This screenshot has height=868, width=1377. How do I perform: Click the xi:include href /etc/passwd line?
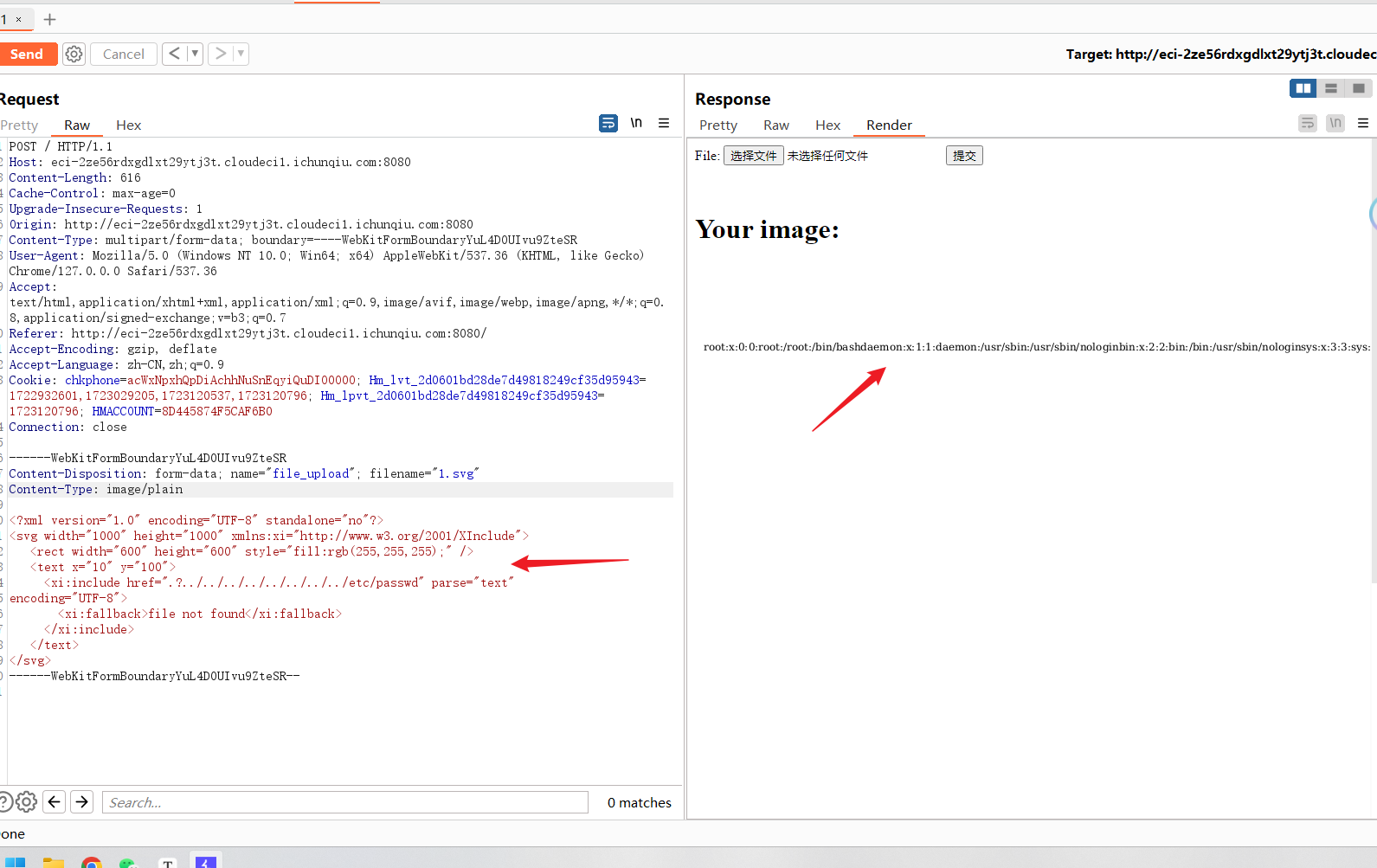pos(279,582)
